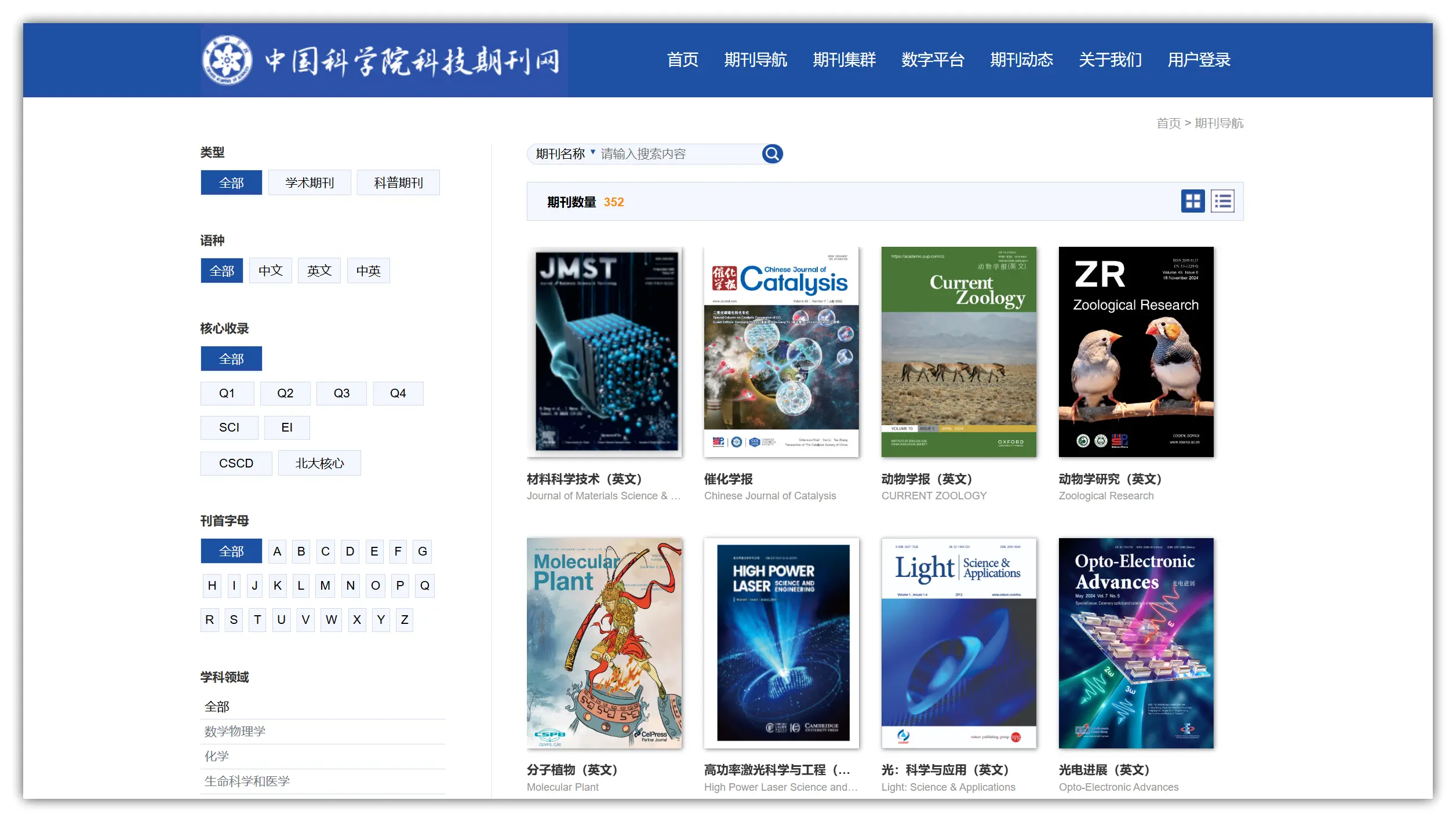Open the 期刊名称 search-field dropdown

(565, 154)
